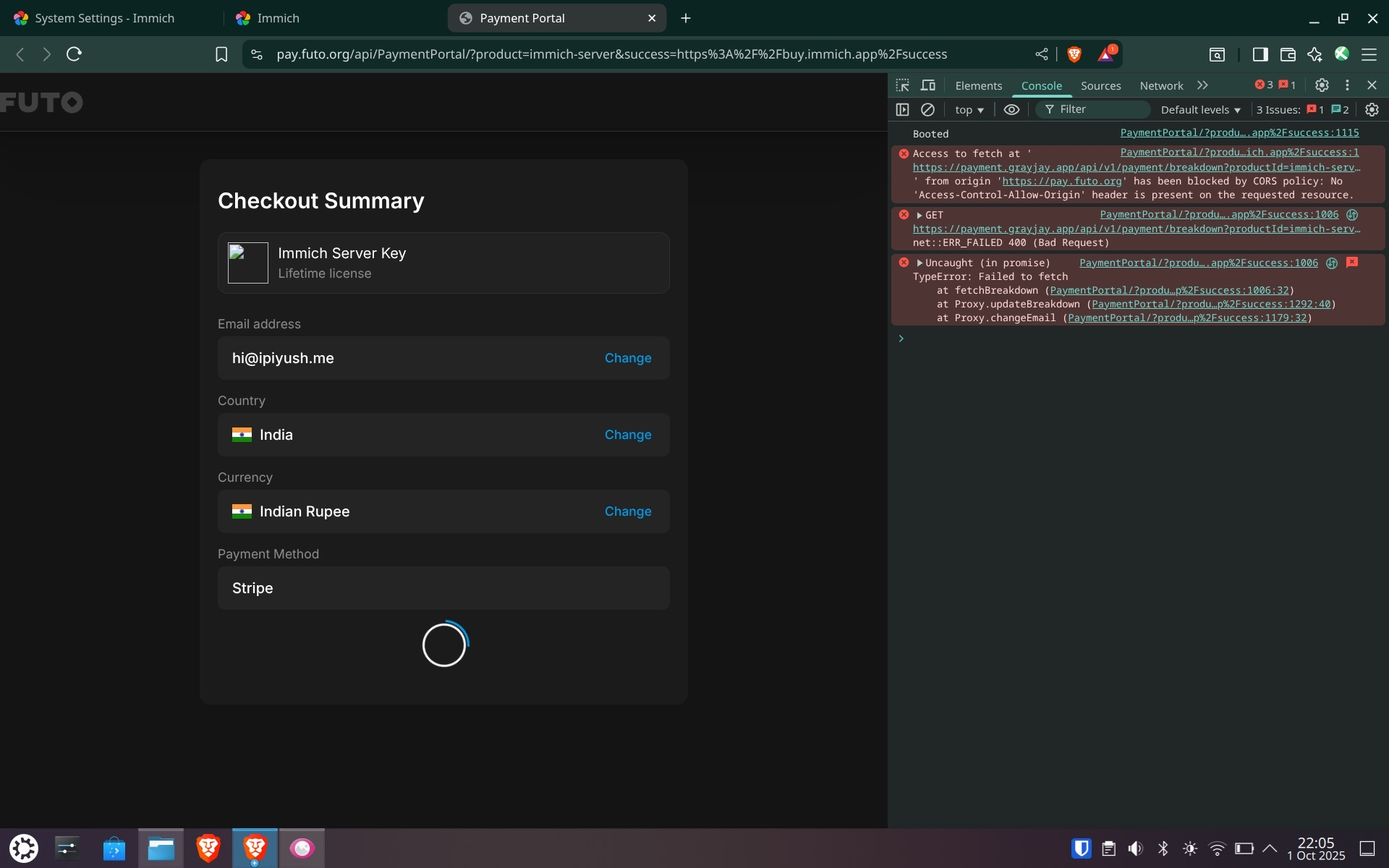Open the Default levels dropdown

(1200, 110)
